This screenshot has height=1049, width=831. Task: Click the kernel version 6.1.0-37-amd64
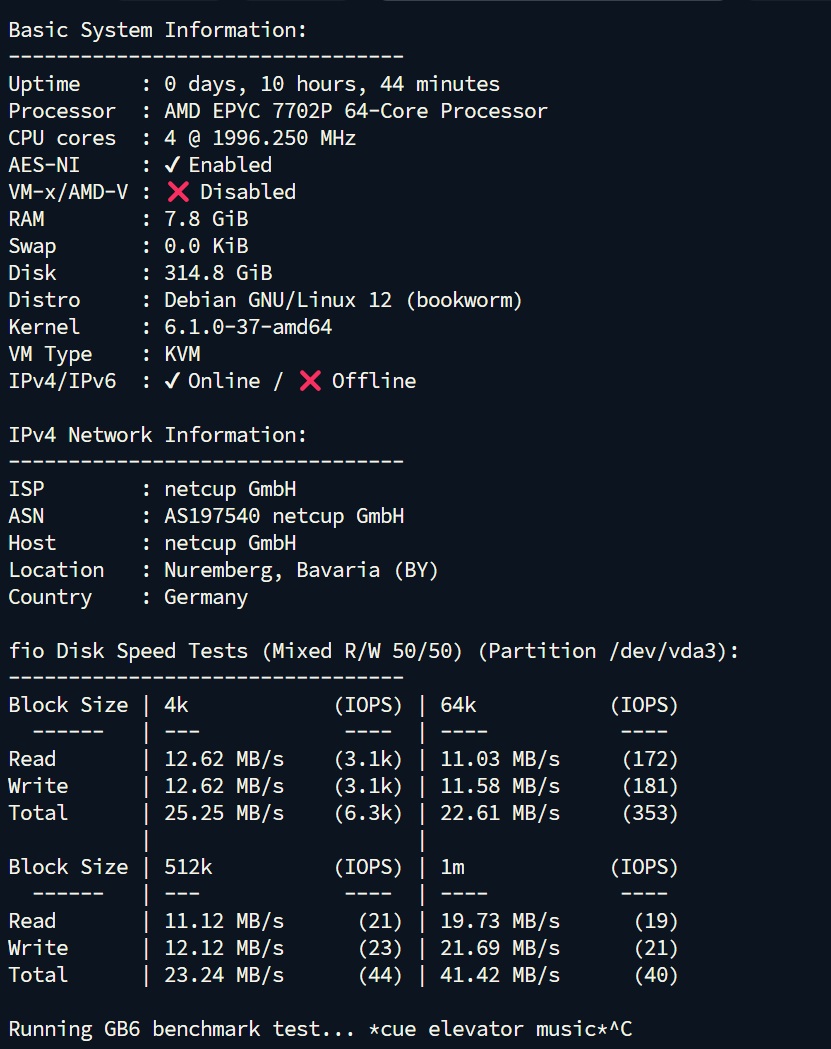(248, 327)
